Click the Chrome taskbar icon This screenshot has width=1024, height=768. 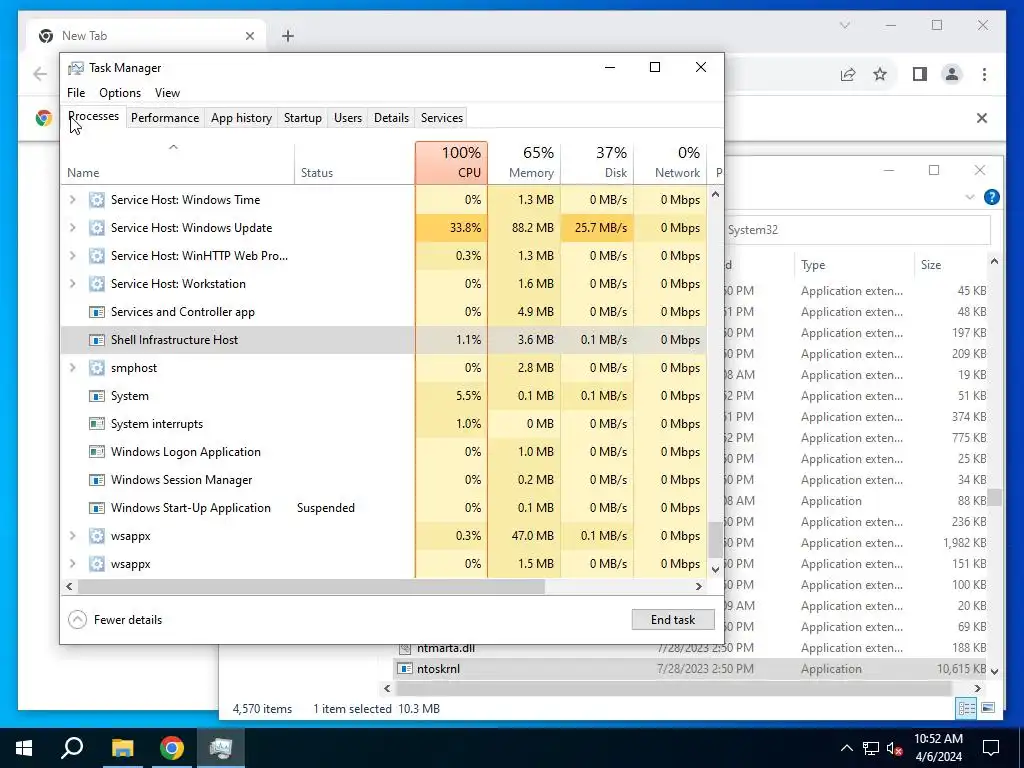172,748
